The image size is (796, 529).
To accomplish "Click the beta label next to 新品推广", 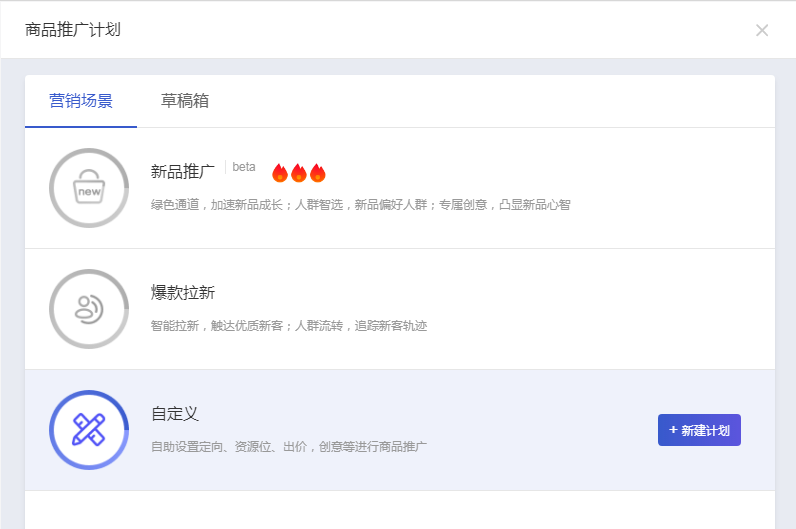I will (x=244, y=167).
